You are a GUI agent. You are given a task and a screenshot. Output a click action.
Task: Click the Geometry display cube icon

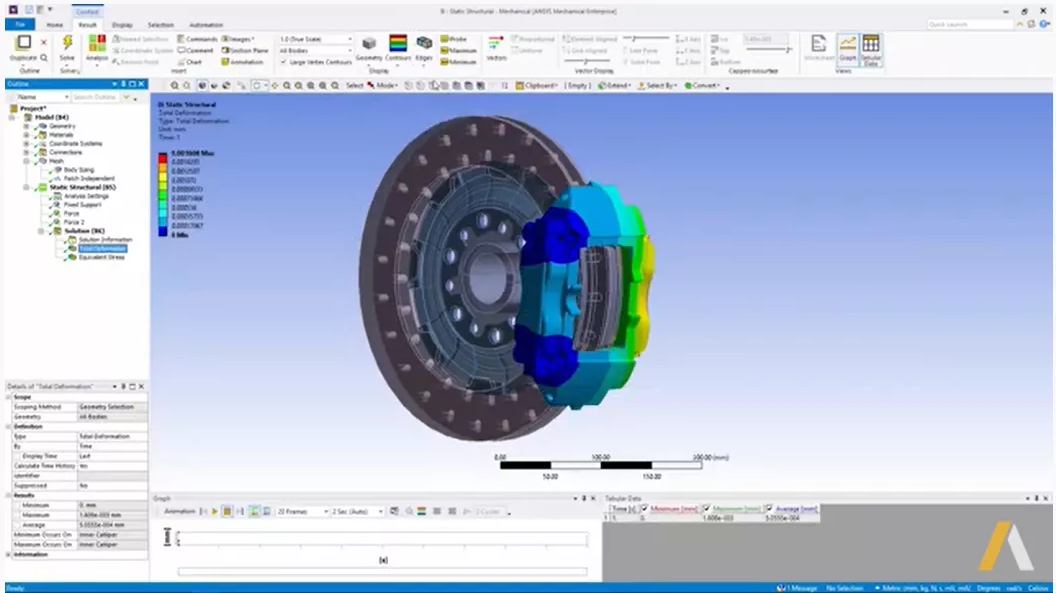tap(369, 44)
